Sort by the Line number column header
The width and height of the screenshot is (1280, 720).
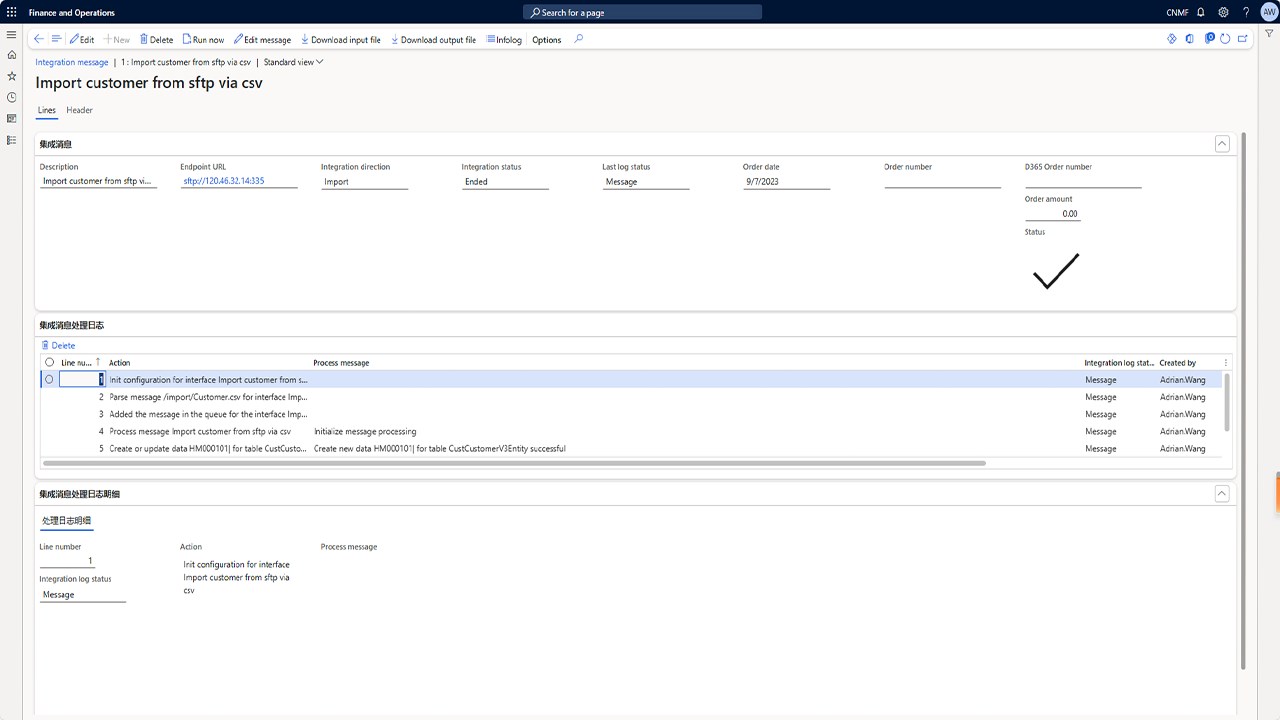coord(81,363)
